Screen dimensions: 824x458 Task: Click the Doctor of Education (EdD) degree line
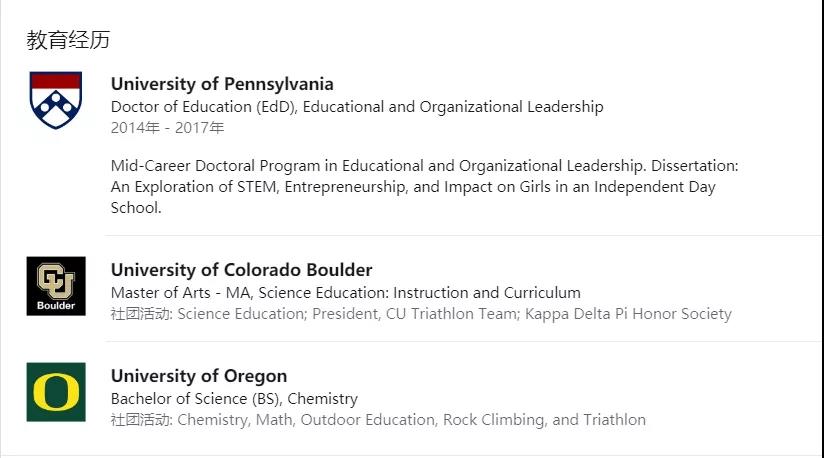[357, 107]
